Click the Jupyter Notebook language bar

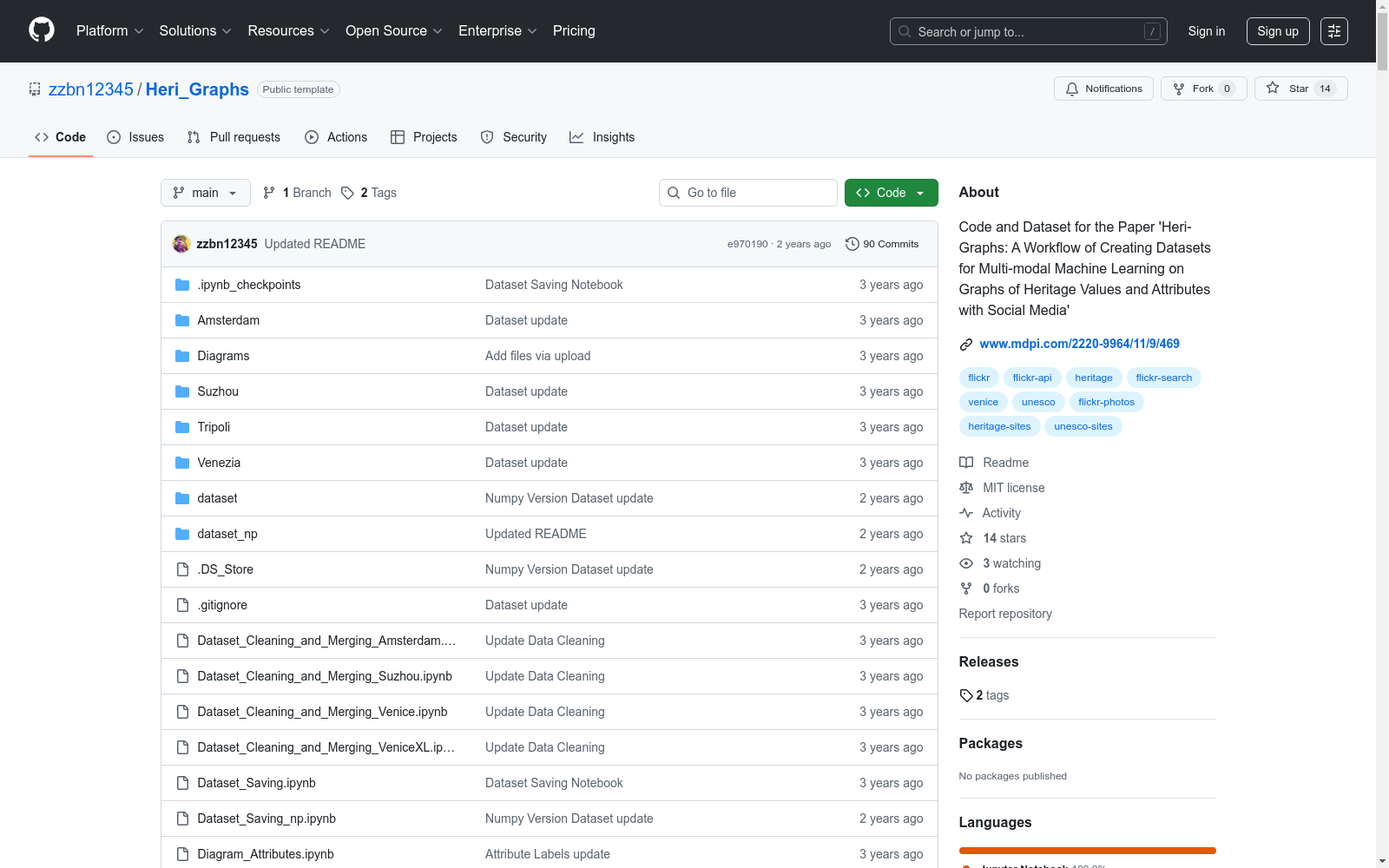(x=1088, y=851)
